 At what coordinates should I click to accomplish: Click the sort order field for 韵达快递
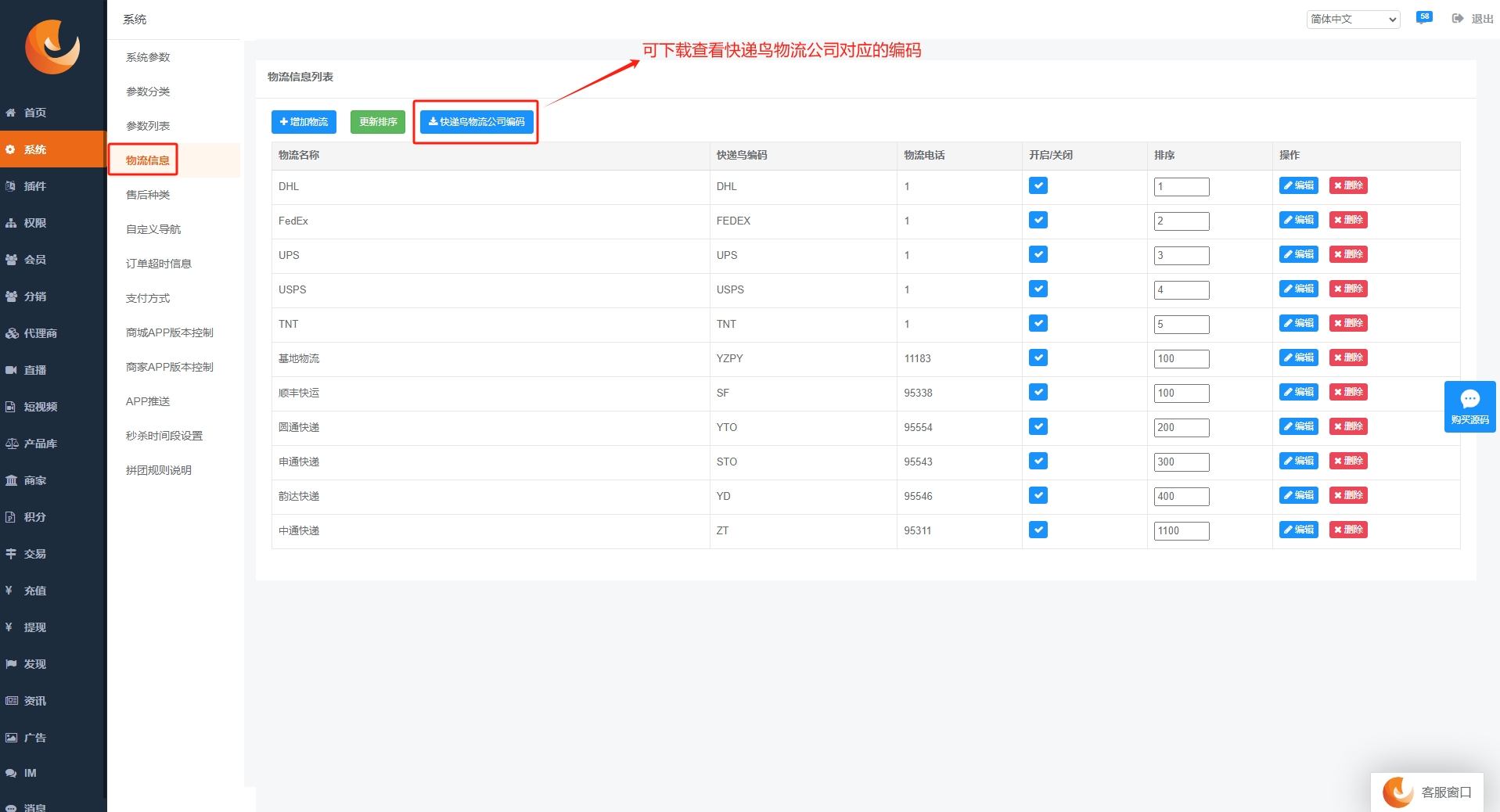click(1182, 497)
